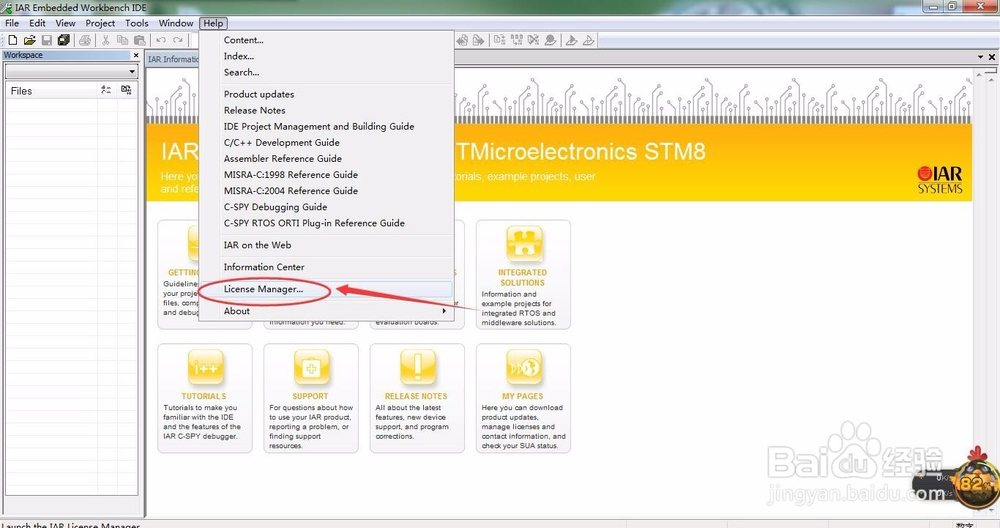
Task: Click the New Document toolbar icon
Action: (13, 40)
